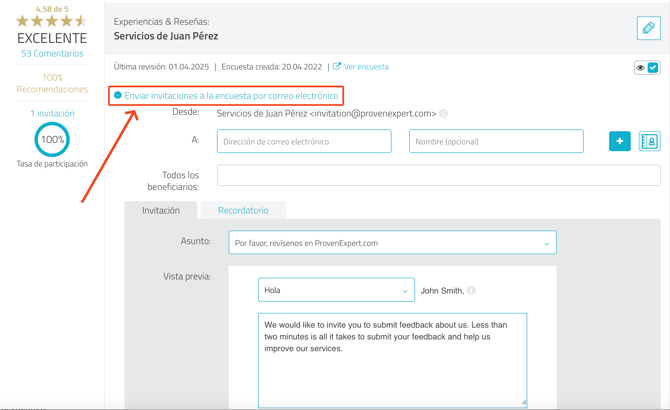This screenshot has width=670, height=410.
Task: Select the send invitations by email radio bullet
Action: [118, 96]
